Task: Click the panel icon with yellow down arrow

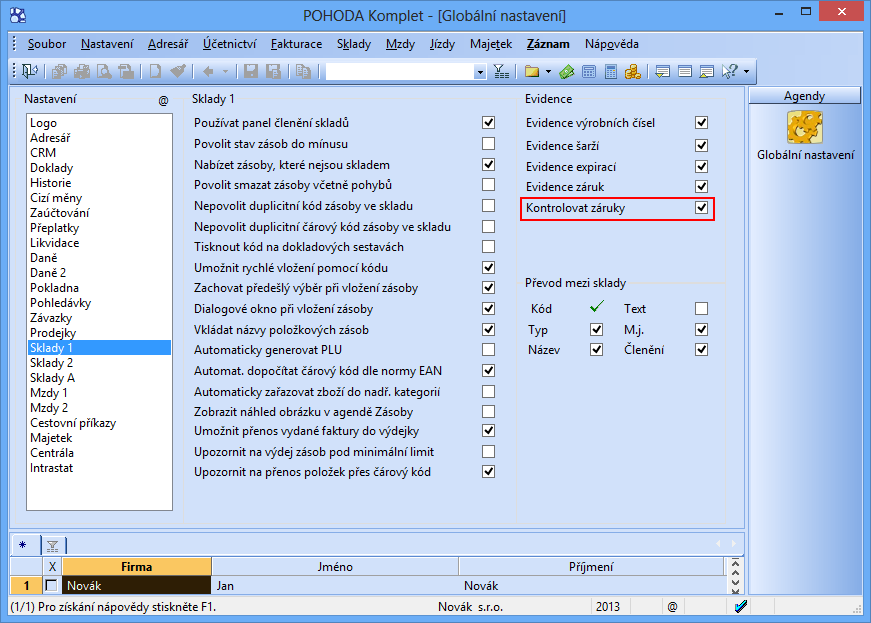Action: (662, 71)
